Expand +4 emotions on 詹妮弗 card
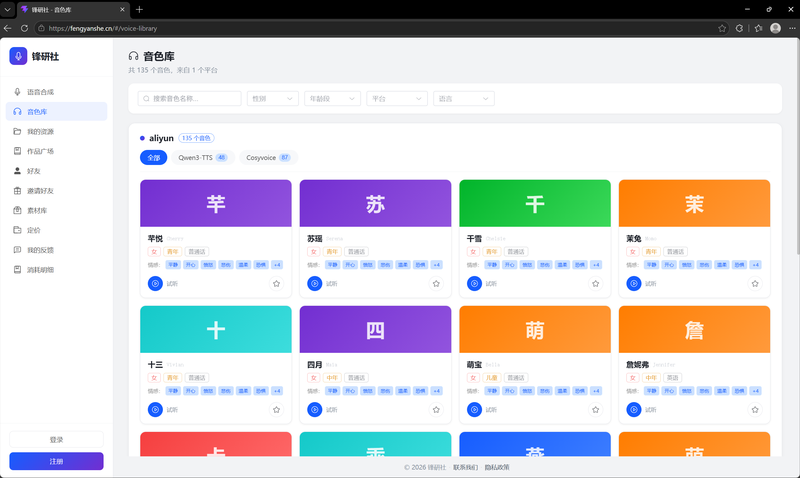The image size is (800, 478). click(x=756, y=391)
